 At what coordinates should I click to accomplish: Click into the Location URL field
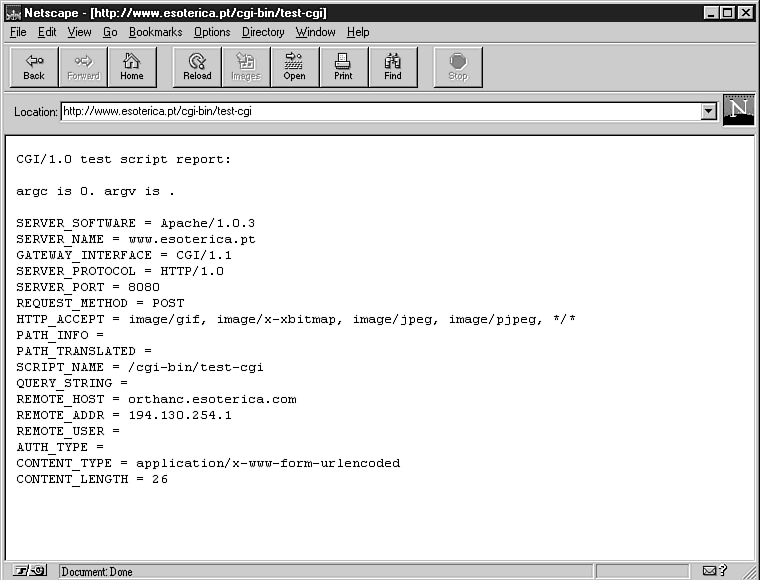380,111
